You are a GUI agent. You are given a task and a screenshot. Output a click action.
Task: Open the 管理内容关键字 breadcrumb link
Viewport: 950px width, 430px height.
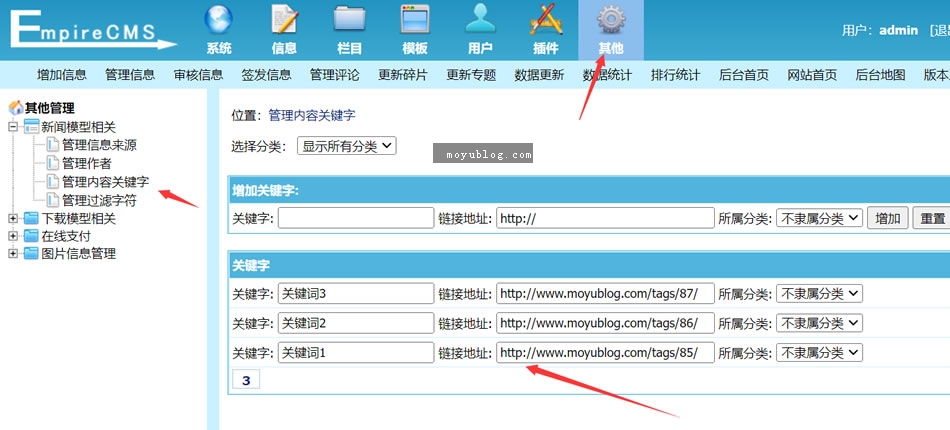point(311,116)
